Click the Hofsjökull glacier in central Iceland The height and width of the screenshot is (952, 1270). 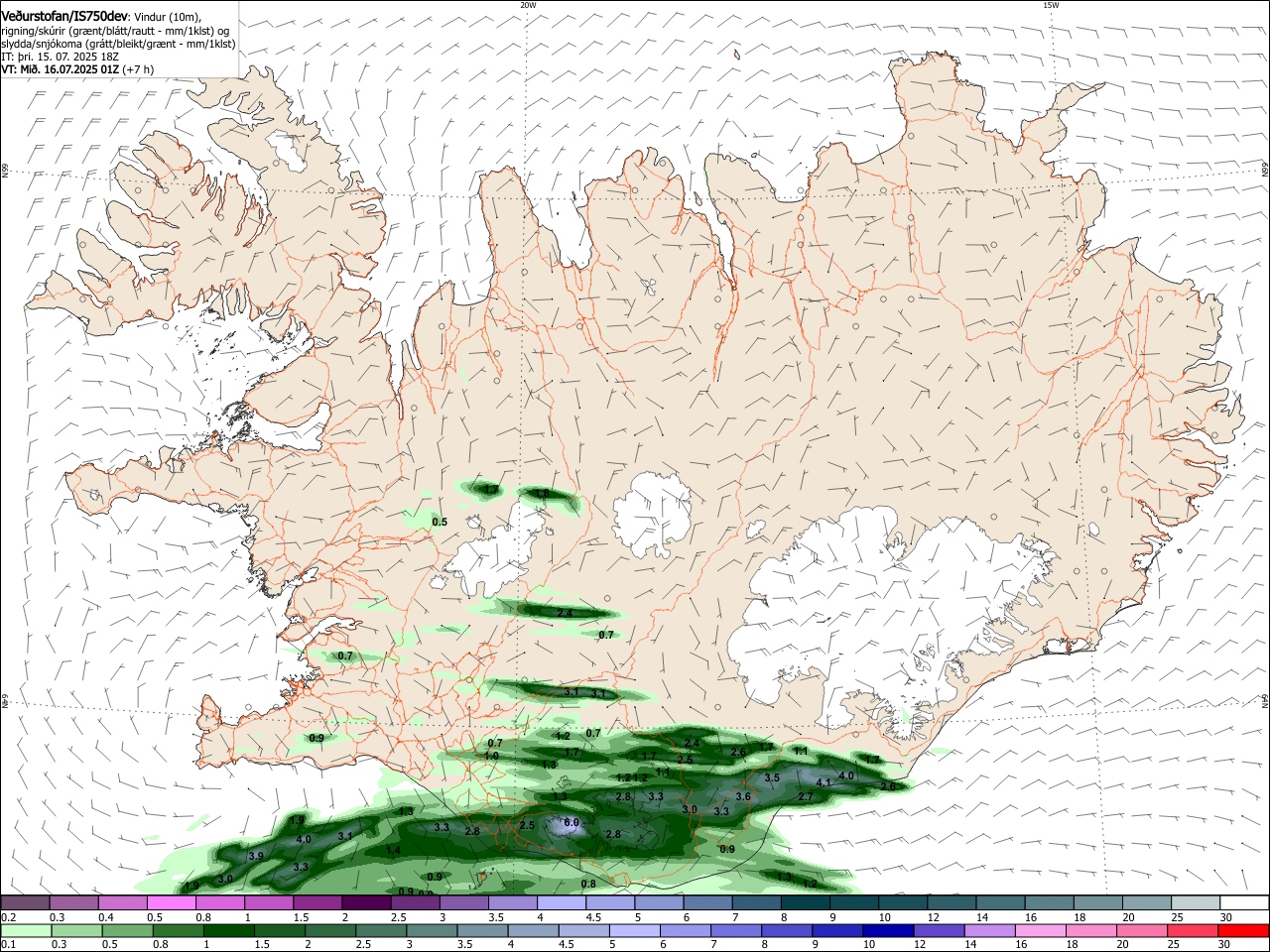click(653, 514)
